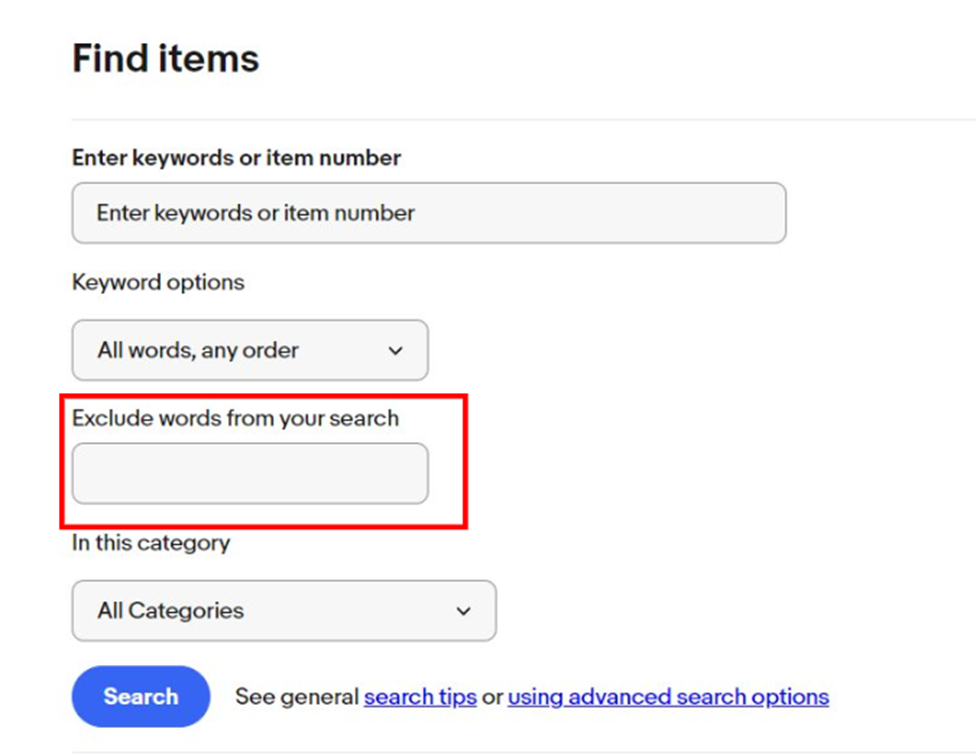Click the 'Find items' page heading

pyautogui.click(x=166, y=59)
